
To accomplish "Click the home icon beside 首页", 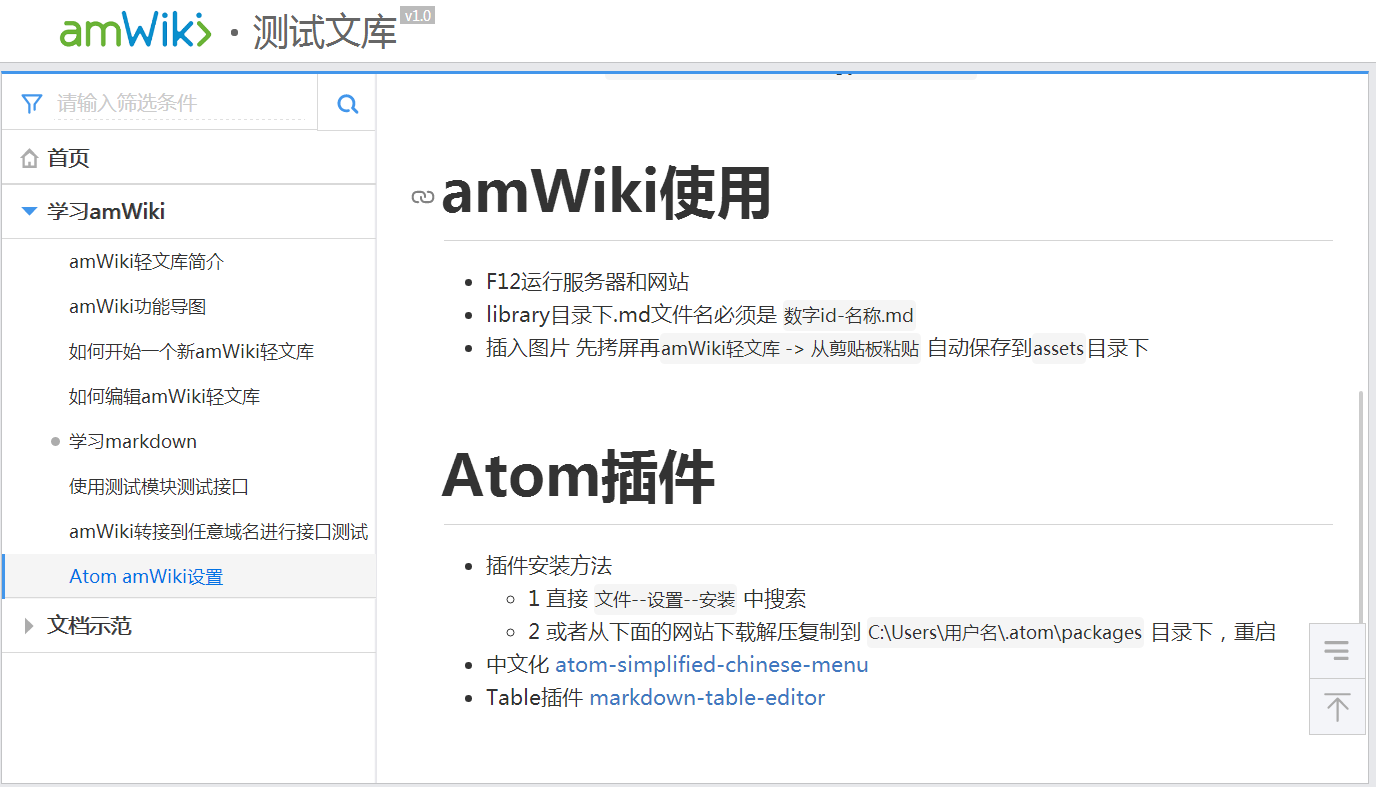I will coord(30,158).
